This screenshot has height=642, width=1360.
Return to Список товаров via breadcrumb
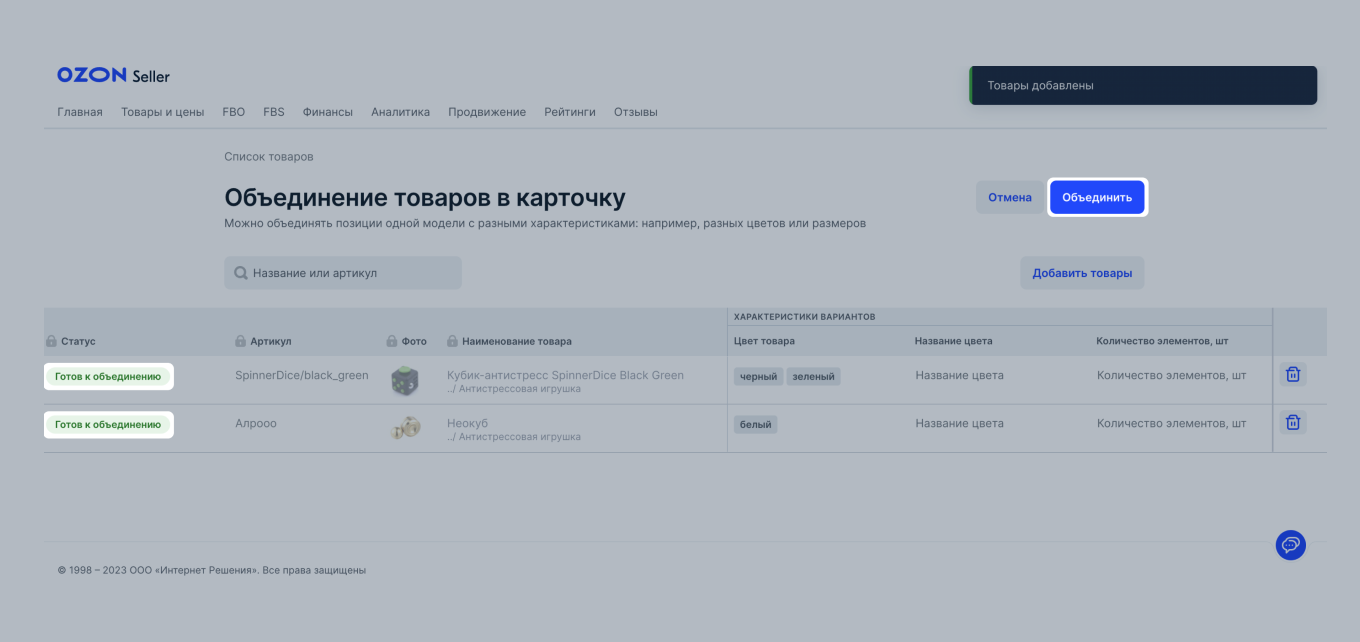268,156
